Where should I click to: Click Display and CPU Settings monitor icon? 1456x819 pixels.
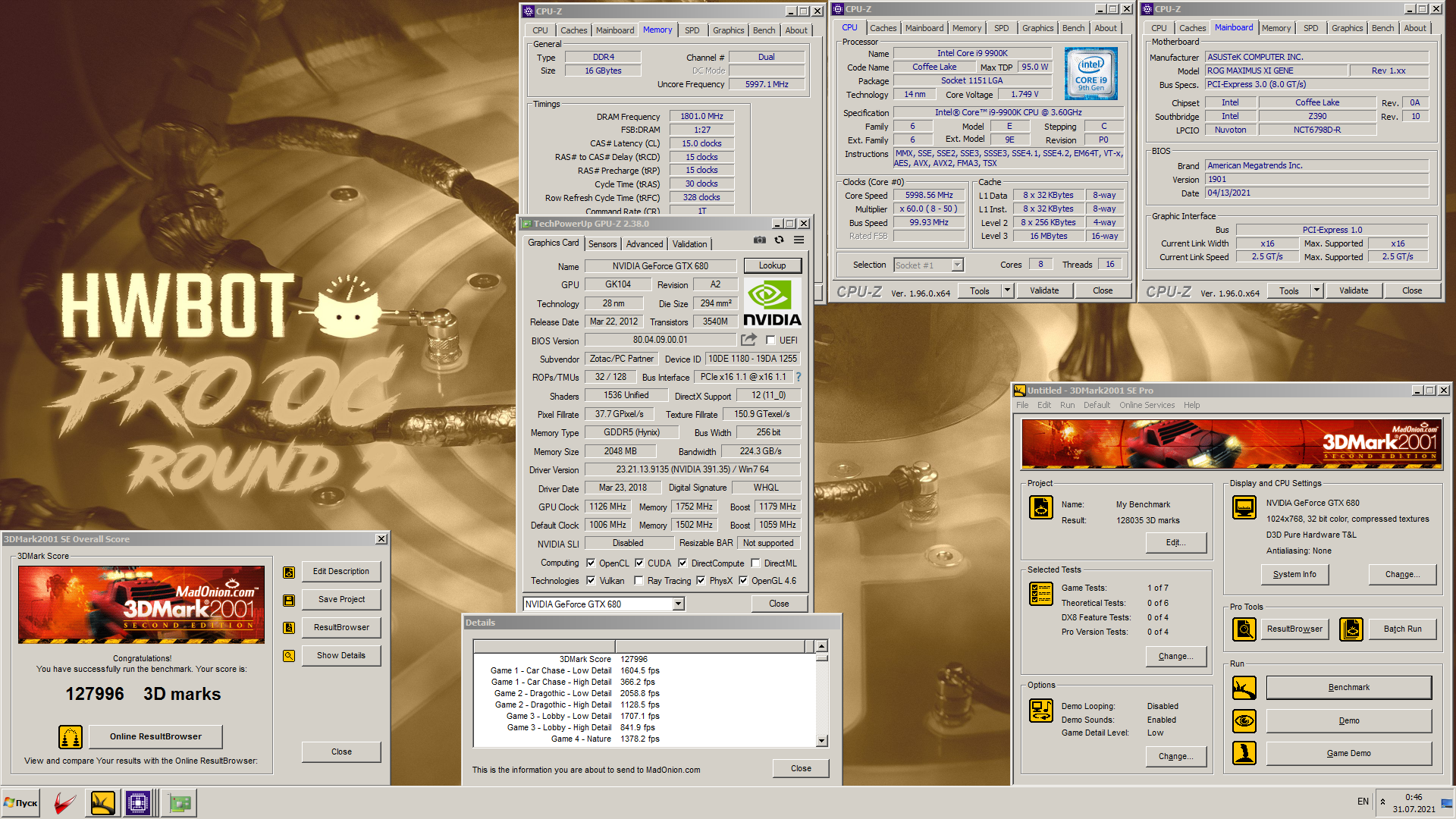pos(1244,507)
